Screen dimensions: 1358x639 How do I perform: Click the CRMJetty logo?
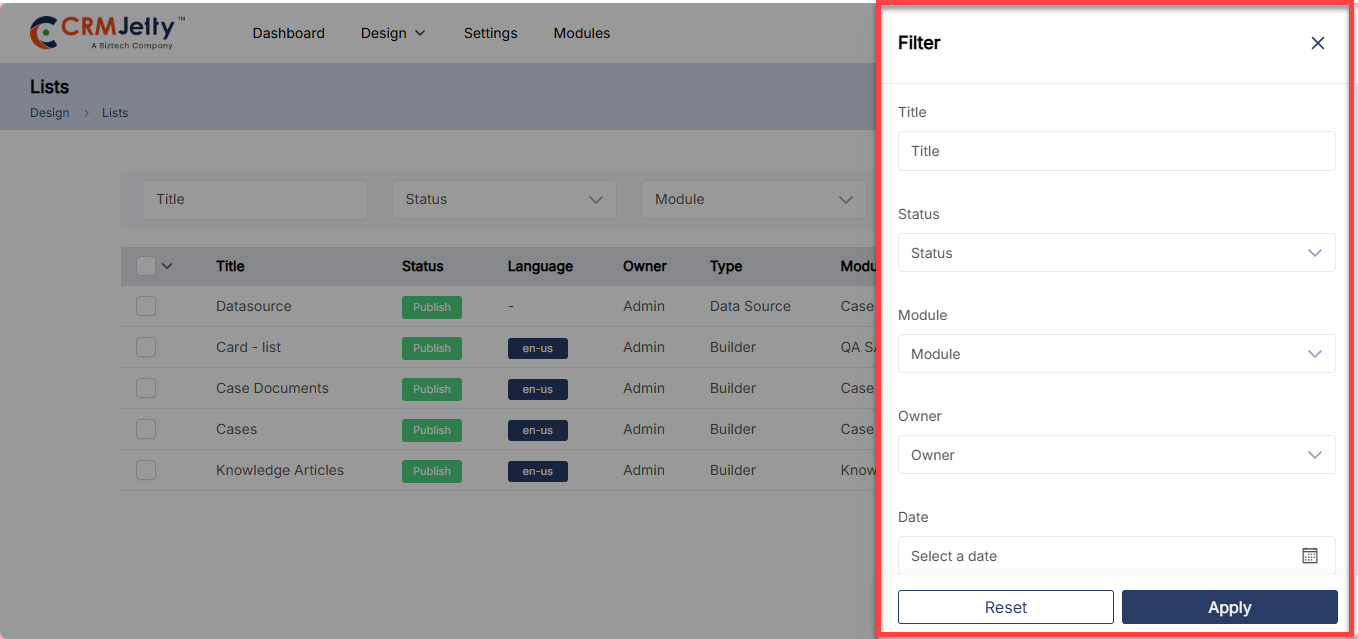tap(107, 33)
